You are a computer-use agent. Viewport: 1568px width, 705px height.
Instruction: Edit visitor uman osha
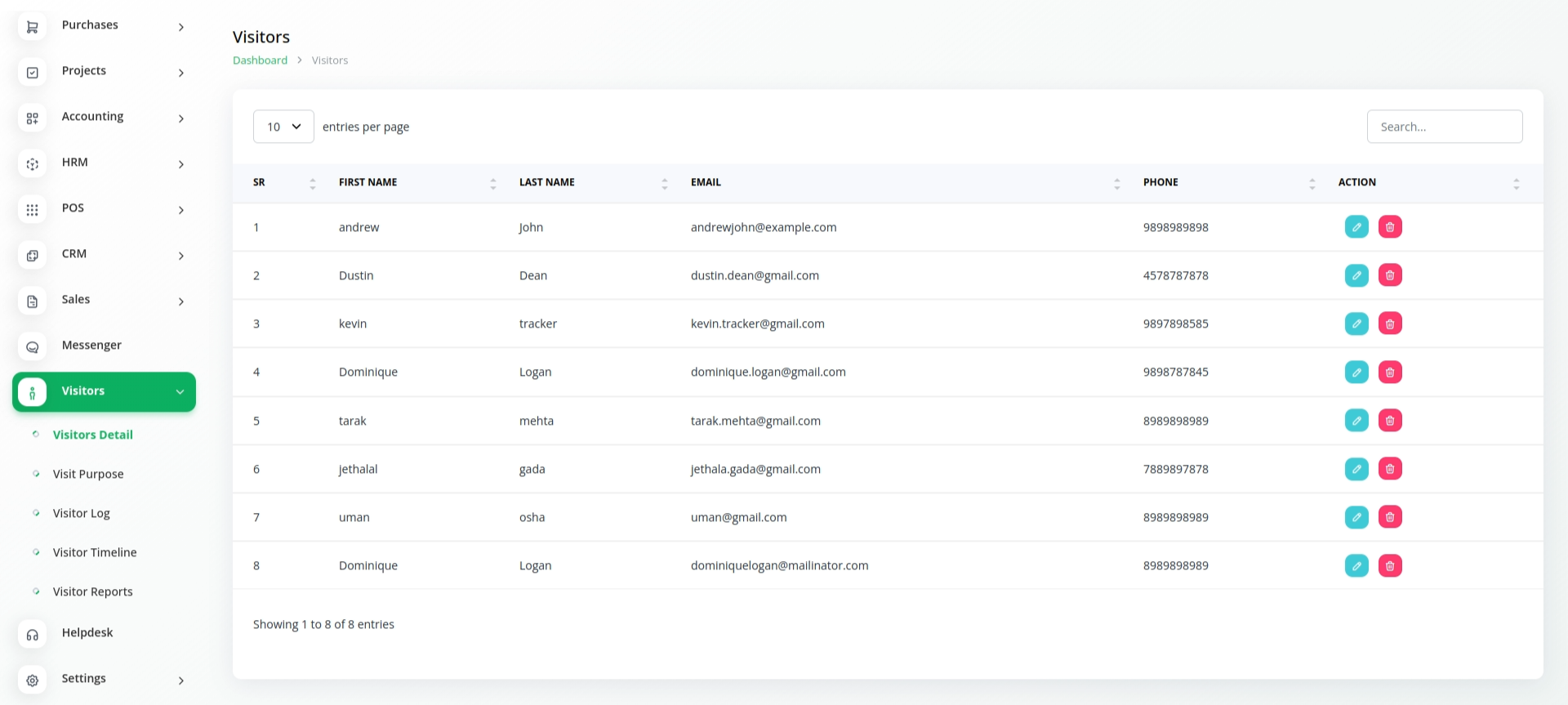[1356, 517]
